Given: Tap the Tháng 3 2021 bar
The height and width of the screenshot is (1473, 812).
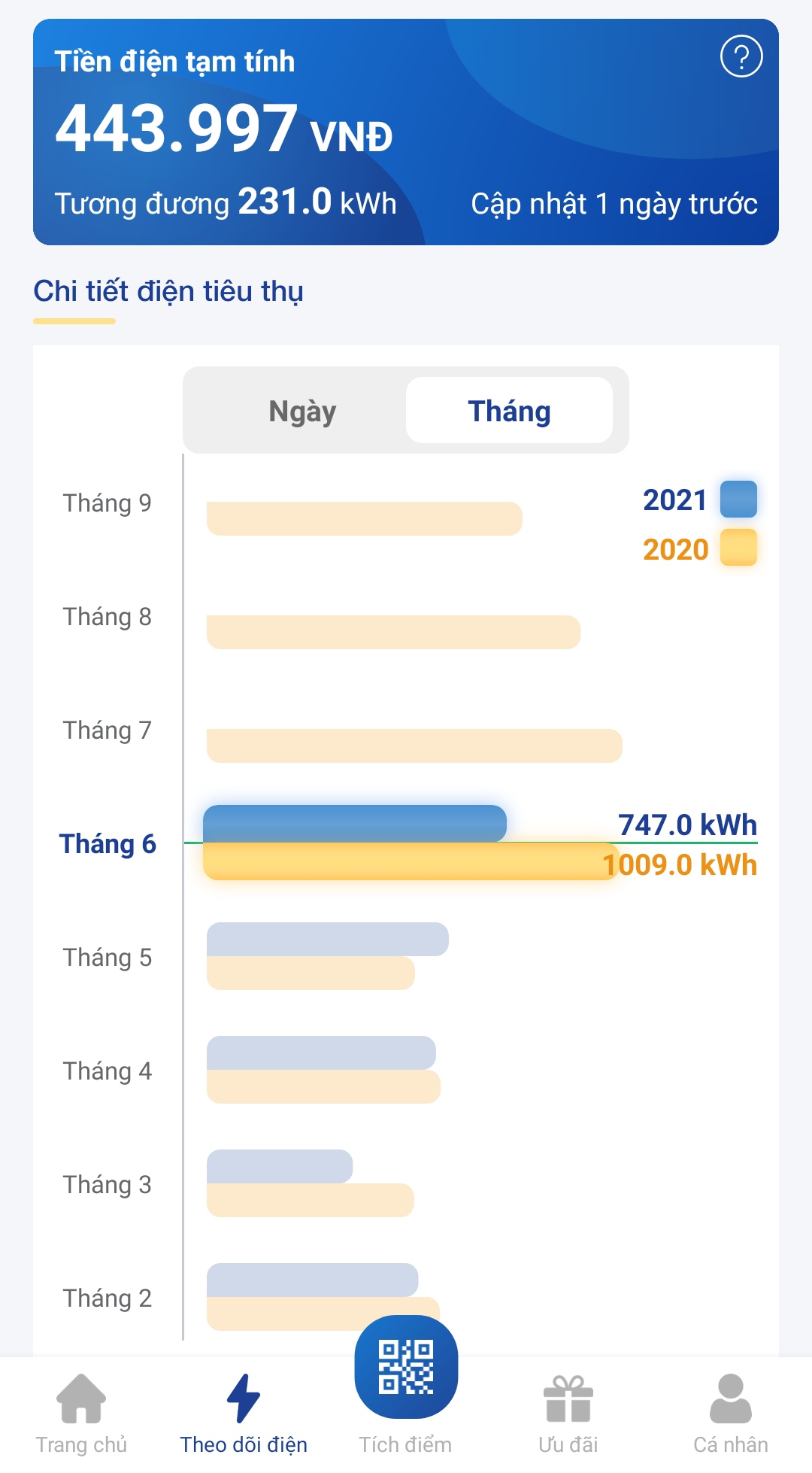Looking at the screenshot, I should tap(280, 1166).
